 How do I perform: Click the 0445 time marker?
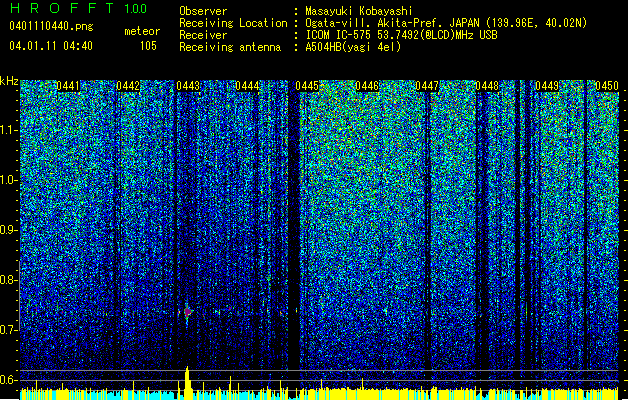pos(307,86)
